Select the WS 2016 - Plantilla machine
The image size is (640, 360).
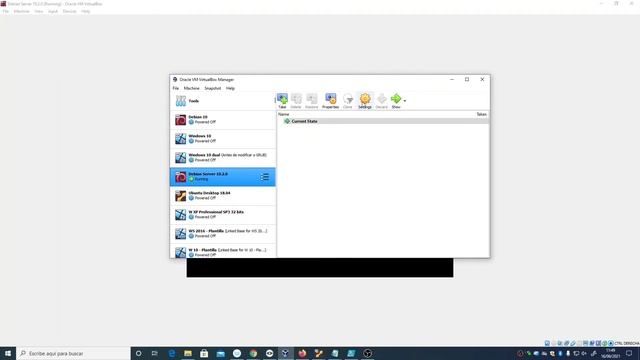(x=223, y=233)
